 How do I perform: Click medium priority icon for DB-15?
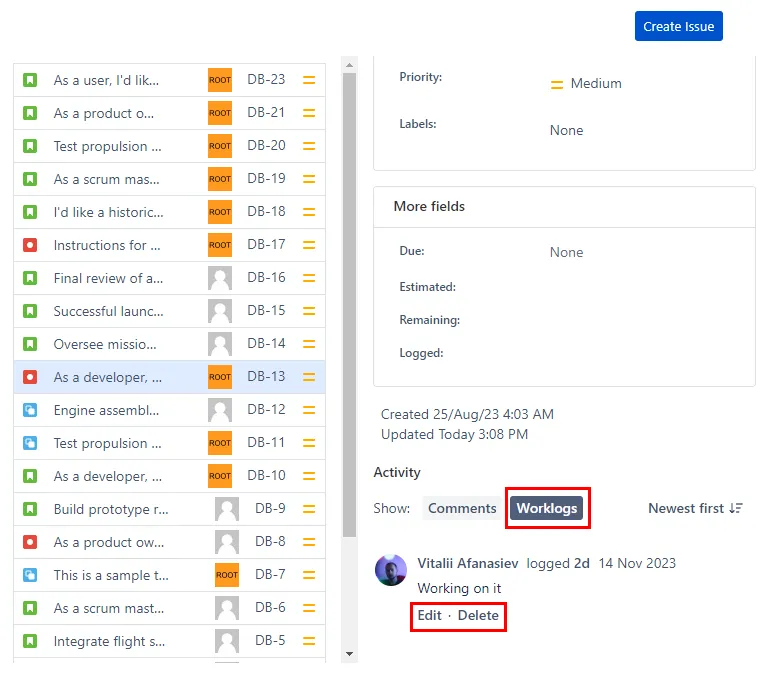309,311
